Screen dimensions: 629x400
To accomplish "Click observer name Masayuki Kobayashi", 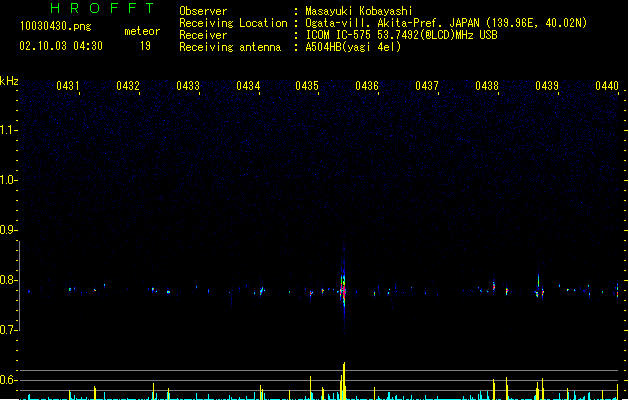I will coord(359,11).
